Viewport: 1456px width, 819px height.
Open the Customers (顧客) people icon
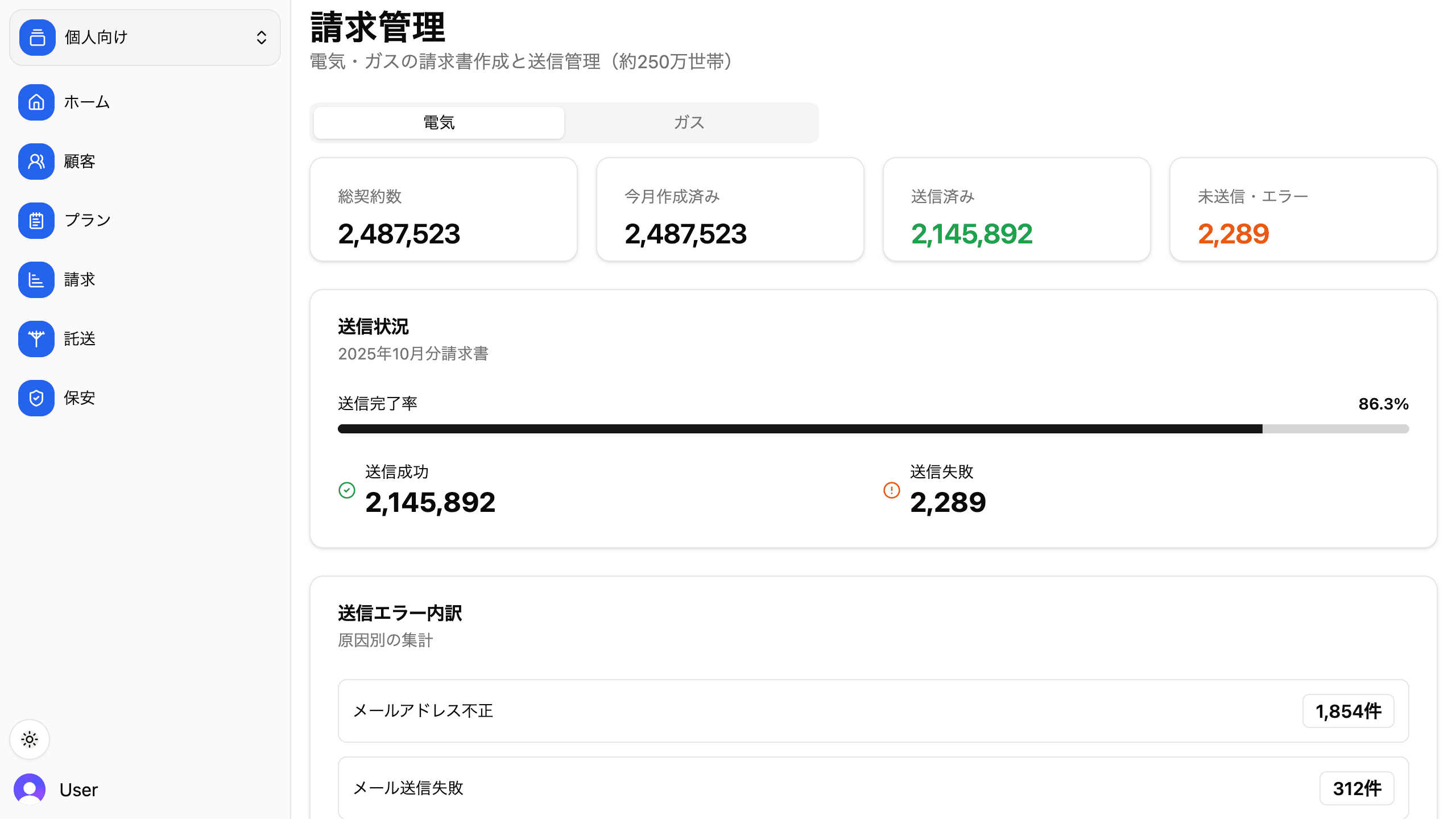click(x=36, y=162)
